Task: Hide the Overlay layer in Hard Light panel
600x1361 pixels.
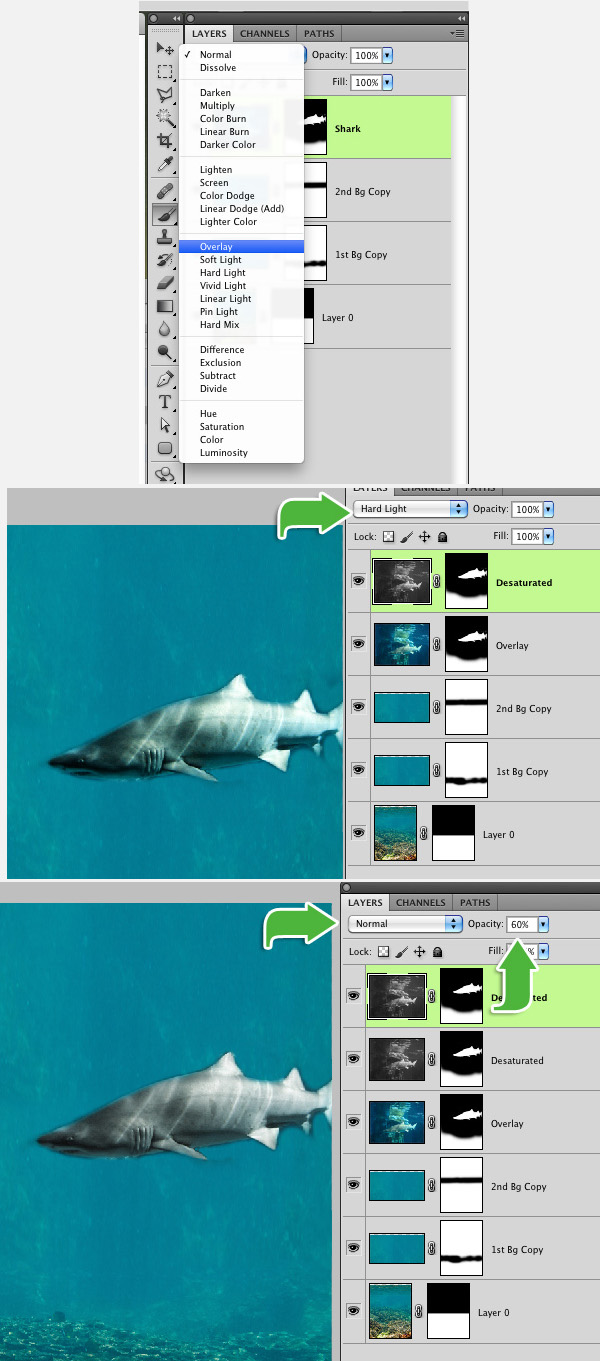Action: tap(358, 645)
